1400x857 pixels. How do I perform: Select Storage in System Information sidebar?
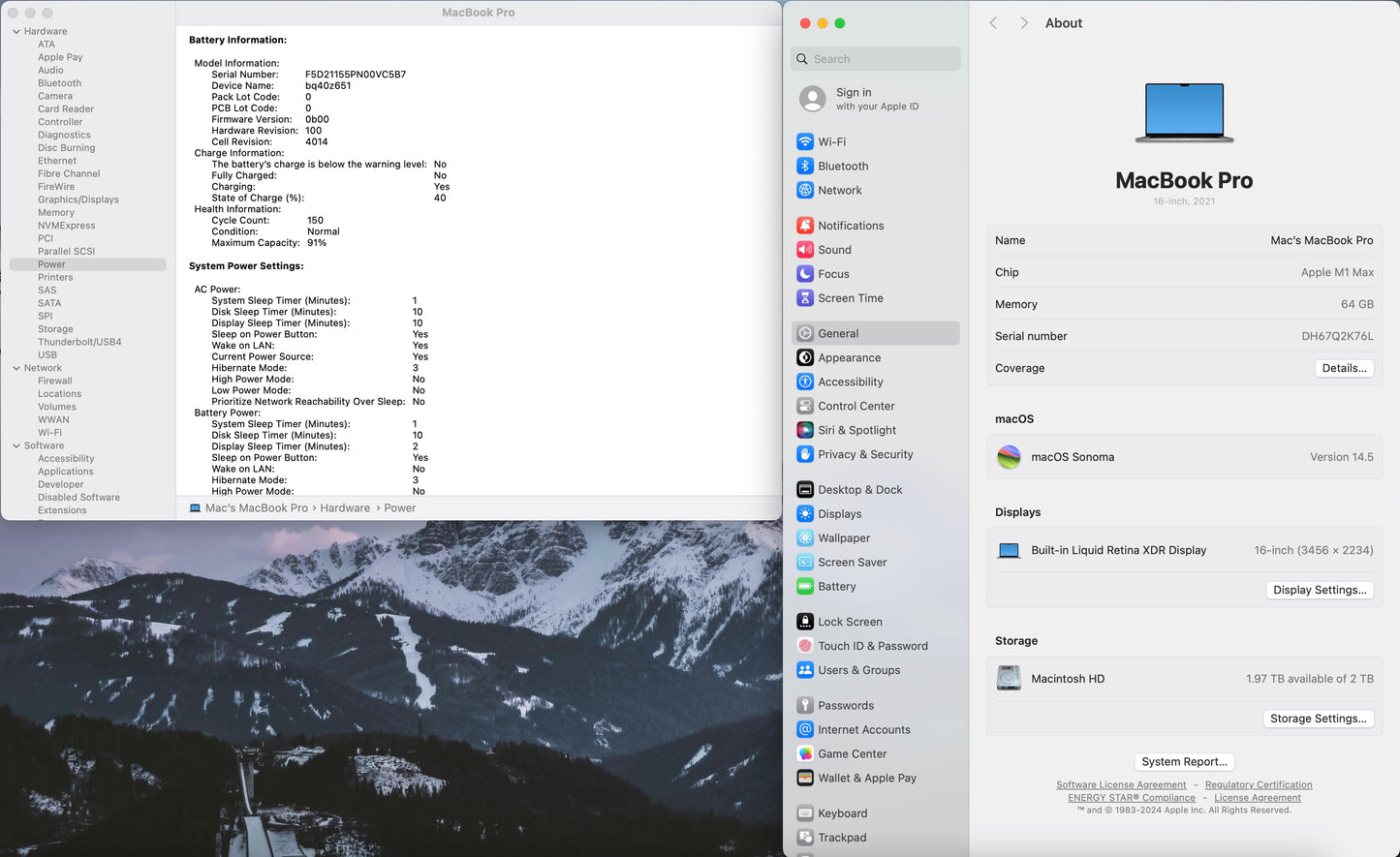click(x=55, y=329)
